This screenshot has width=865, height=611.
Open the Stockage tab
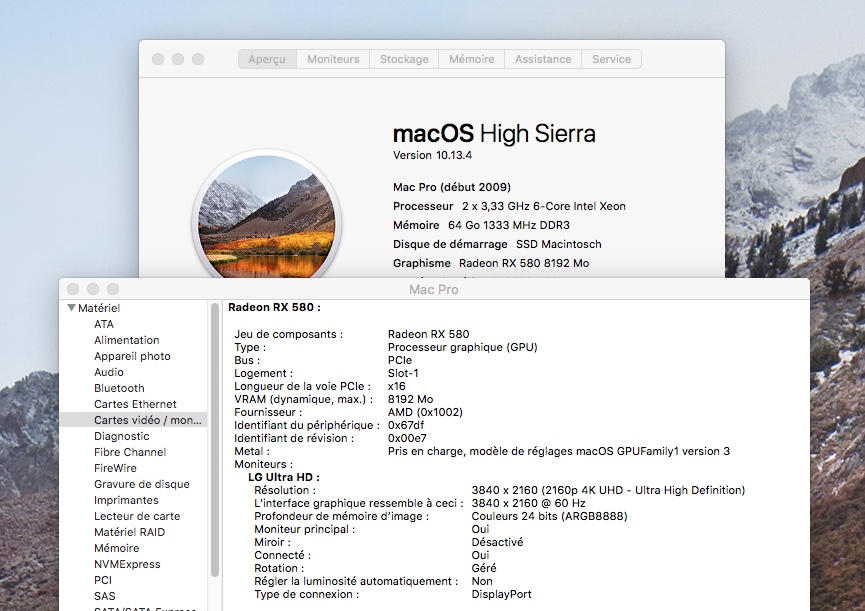click(x=404, y=59)
